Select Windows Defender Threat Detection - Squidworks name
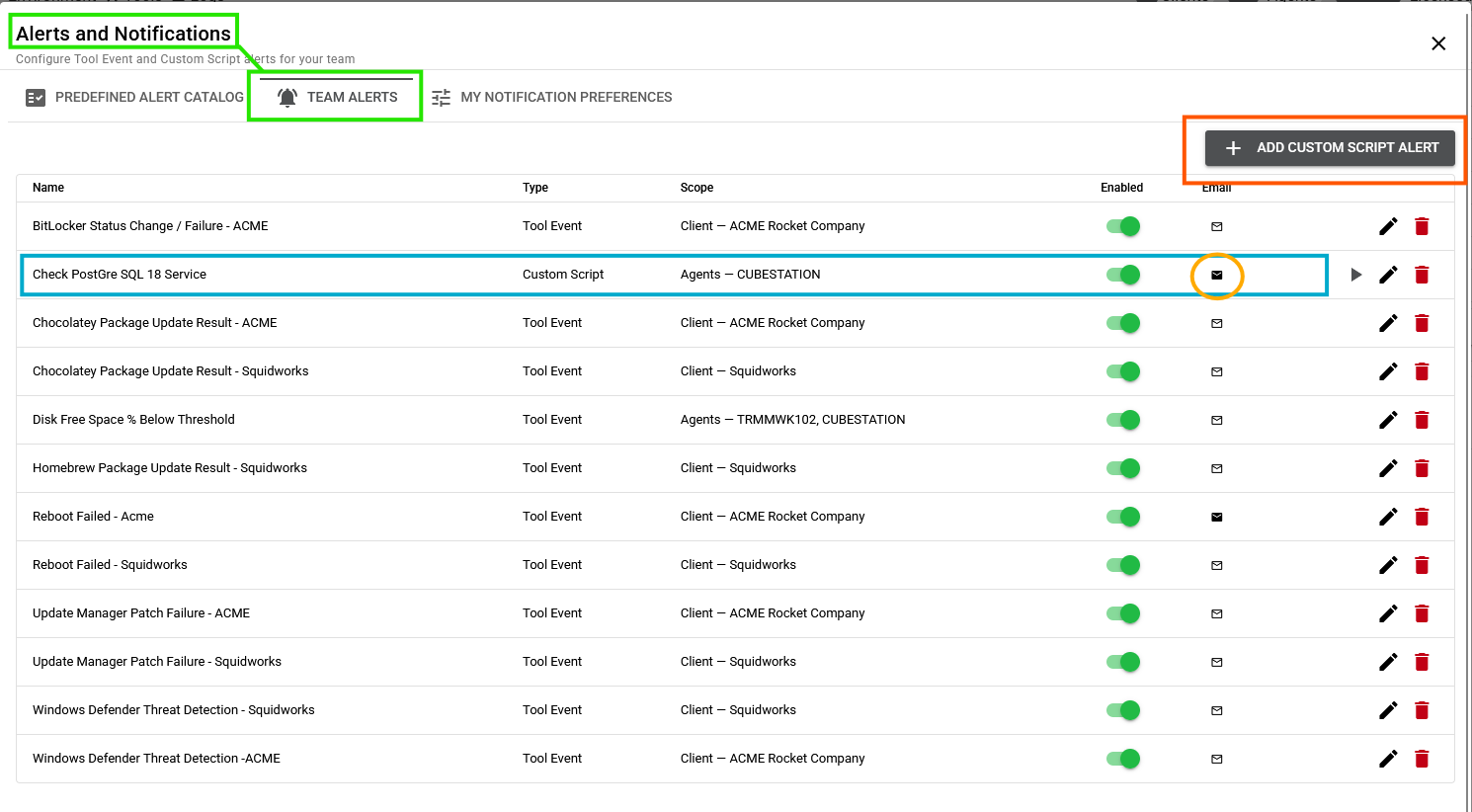The width and height of the screenshot is (1472, 812). 174,710
